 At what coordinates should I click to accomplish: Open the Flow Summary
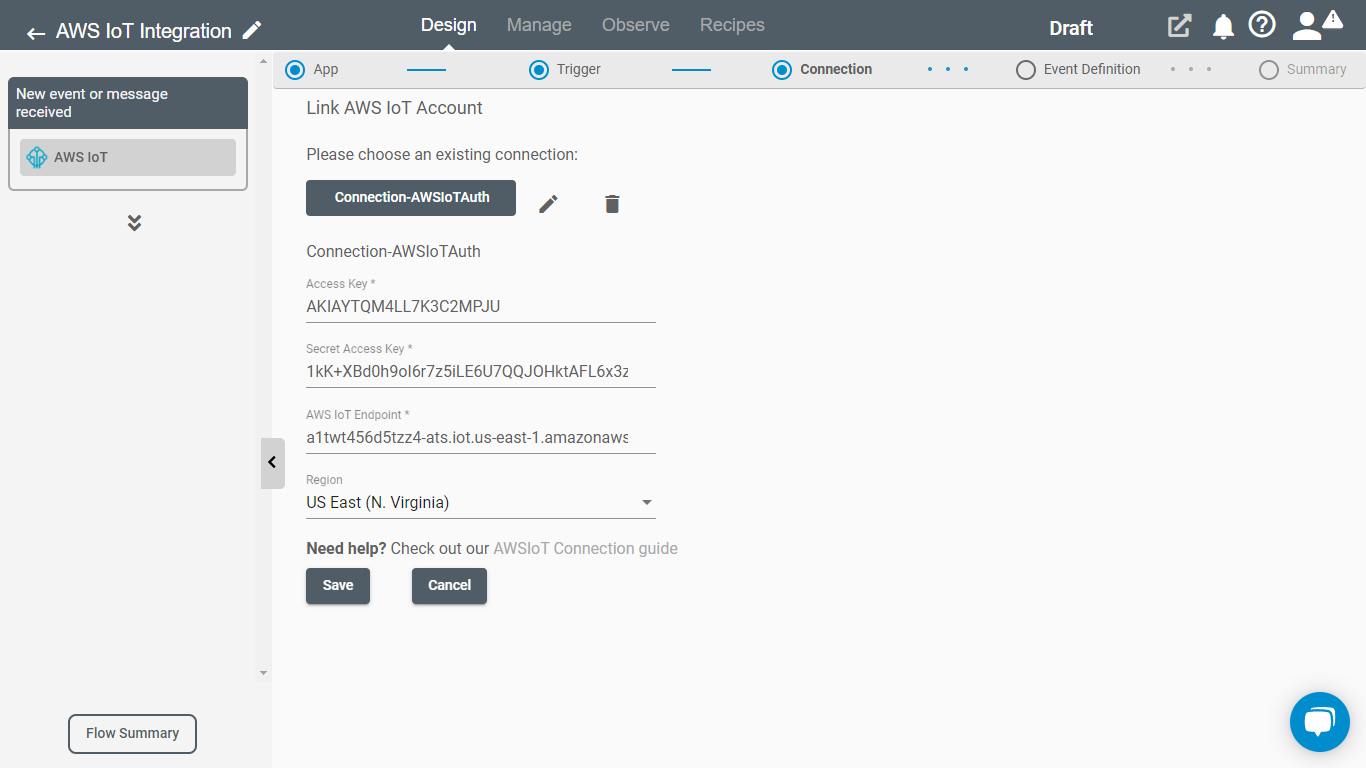(x=132, y=733)
